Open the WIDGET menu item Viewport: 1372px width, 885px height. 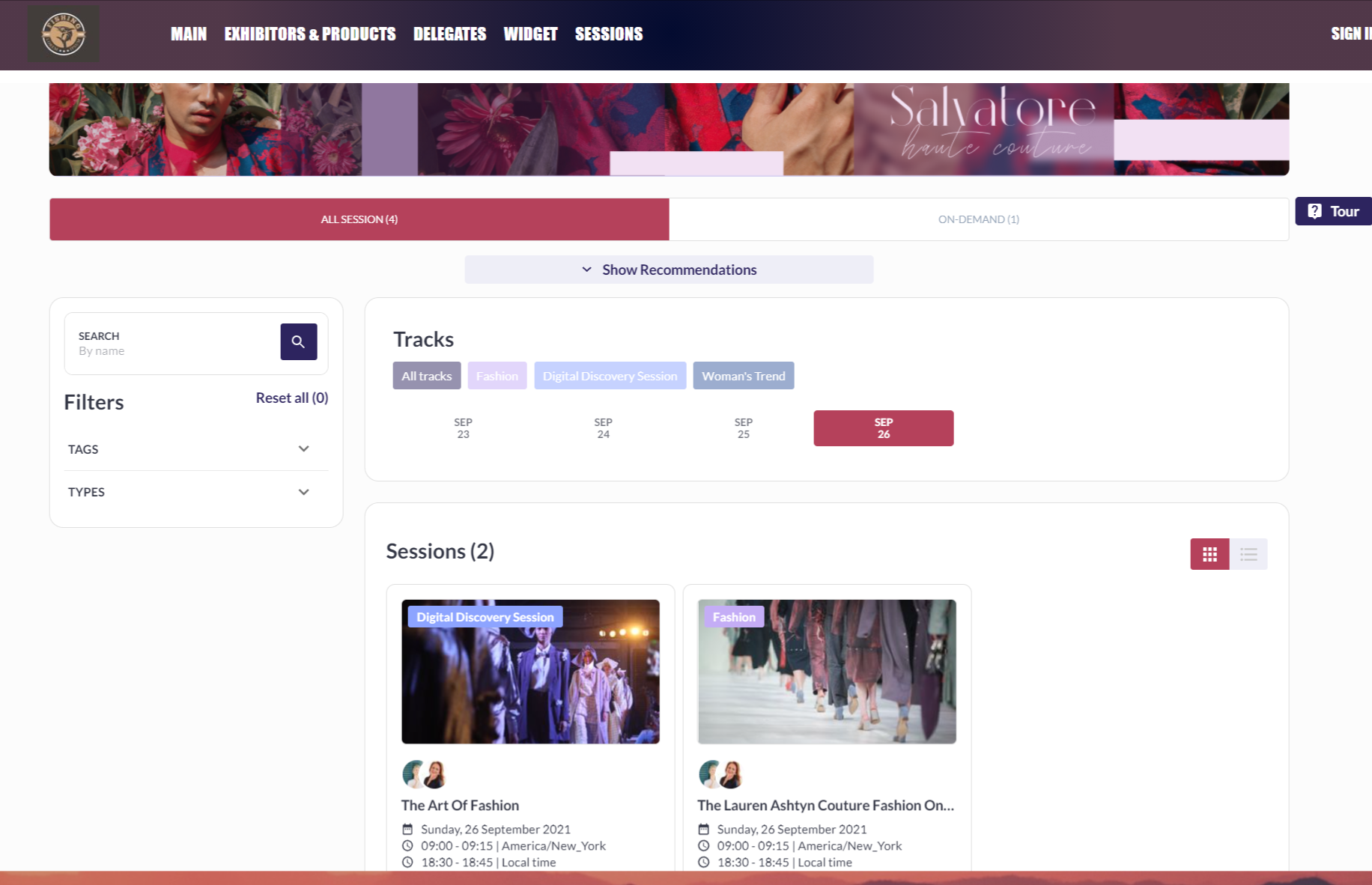(x=531, y=34)
